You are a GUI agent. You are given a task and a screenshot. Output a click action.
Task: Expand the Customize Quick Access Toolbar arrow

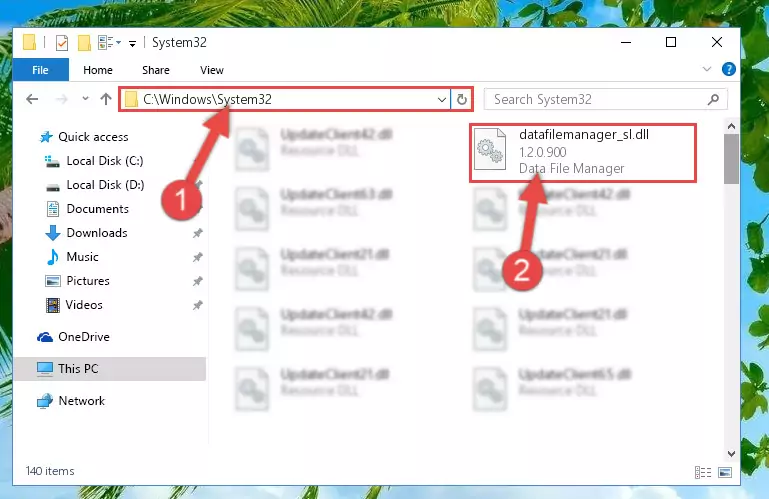132,44
